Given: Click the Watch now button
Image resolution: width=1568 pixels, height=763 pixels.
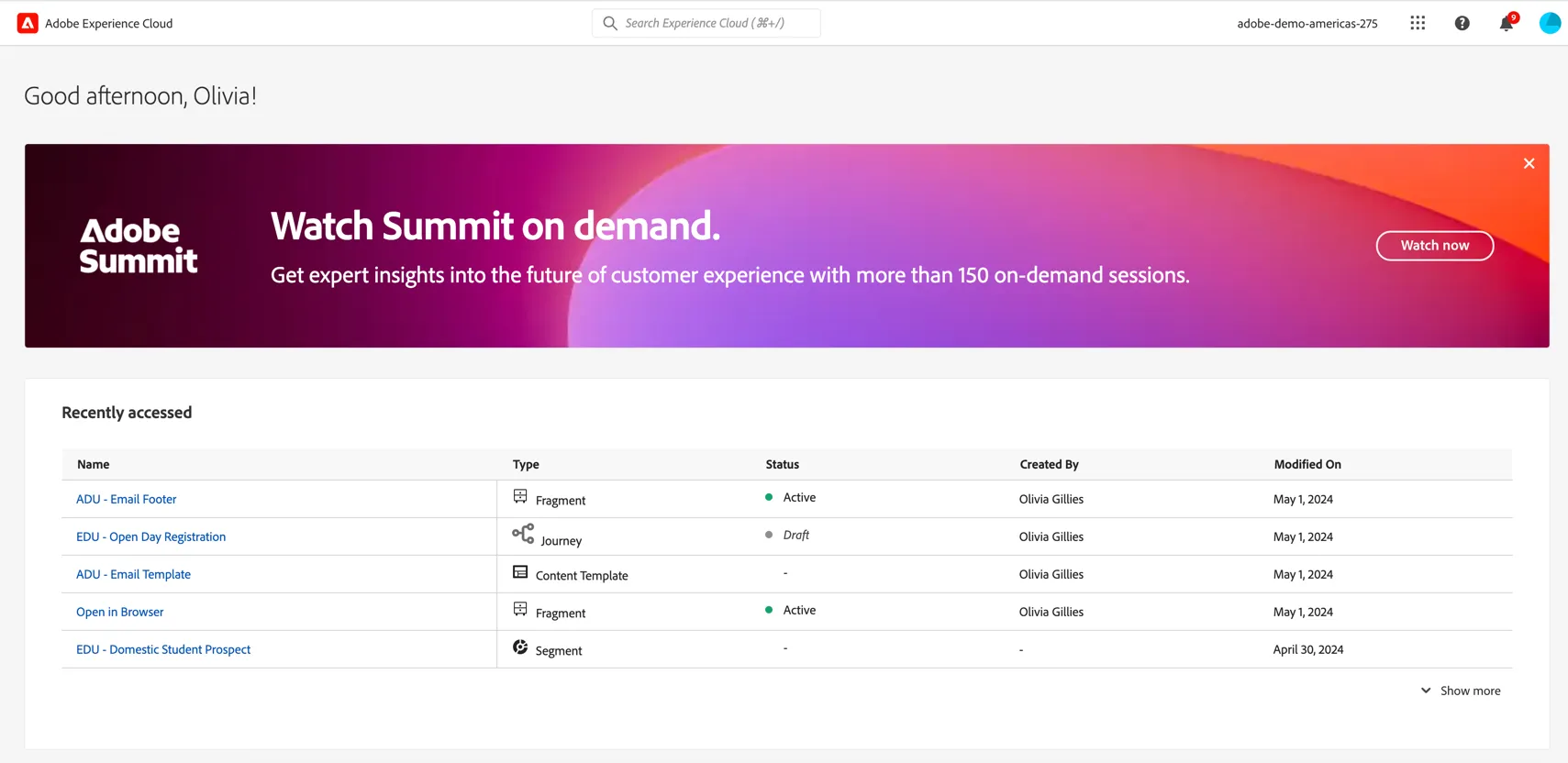Looking at the screenshot, I should click(1435, 246).
